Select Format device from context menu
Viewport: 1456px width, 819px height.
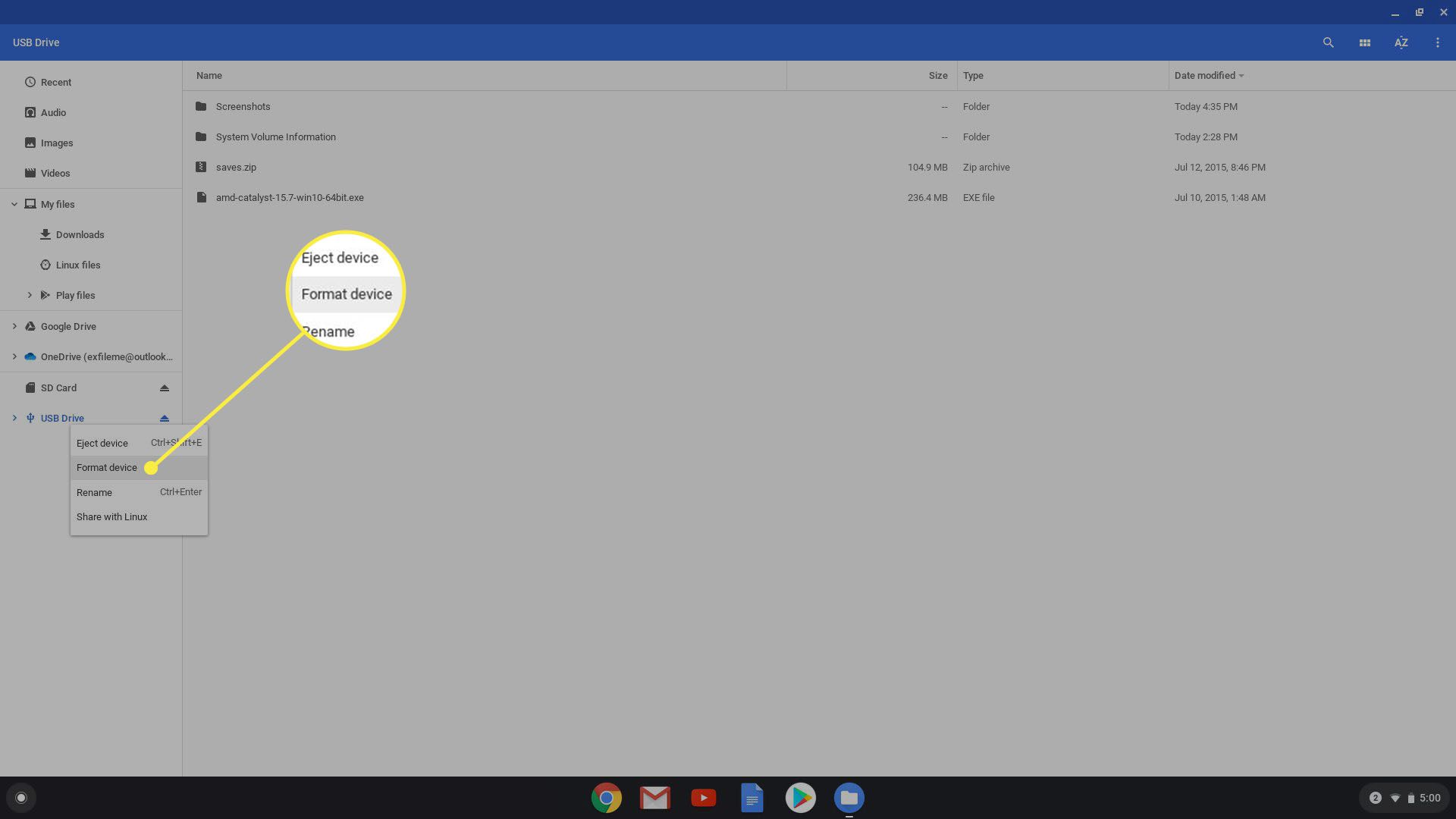pyautogui.click(x=107, y=467)
